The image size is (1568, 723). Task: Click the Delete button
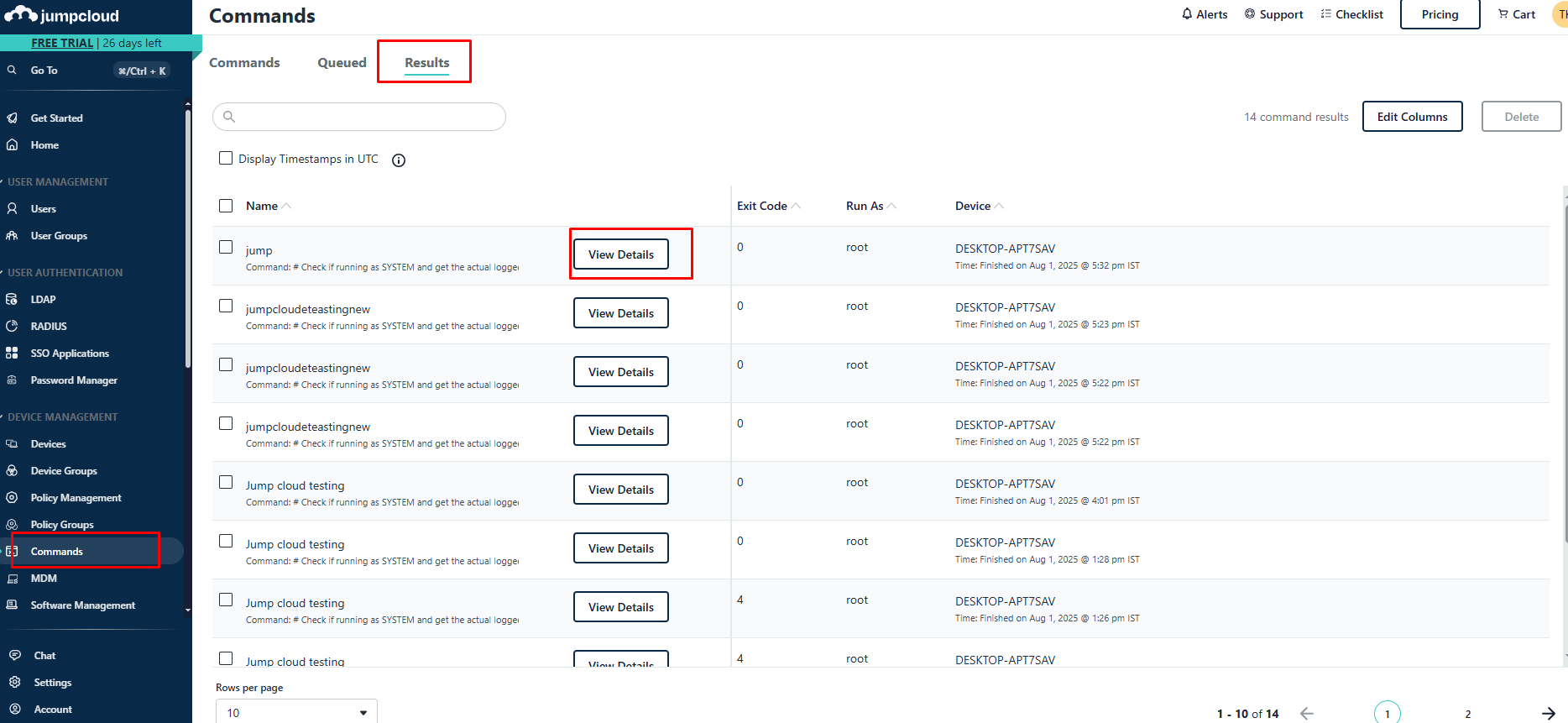(x=1521, y=117)
